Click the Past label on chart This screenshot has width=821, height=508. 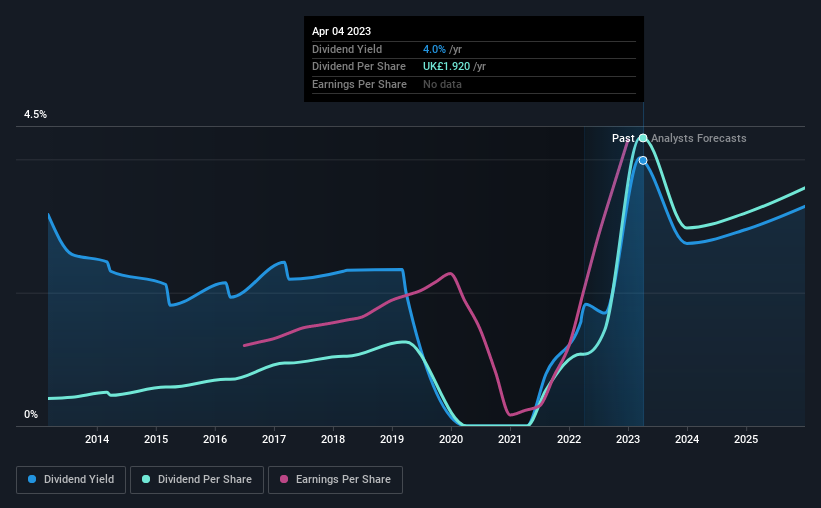click(623, 138)
